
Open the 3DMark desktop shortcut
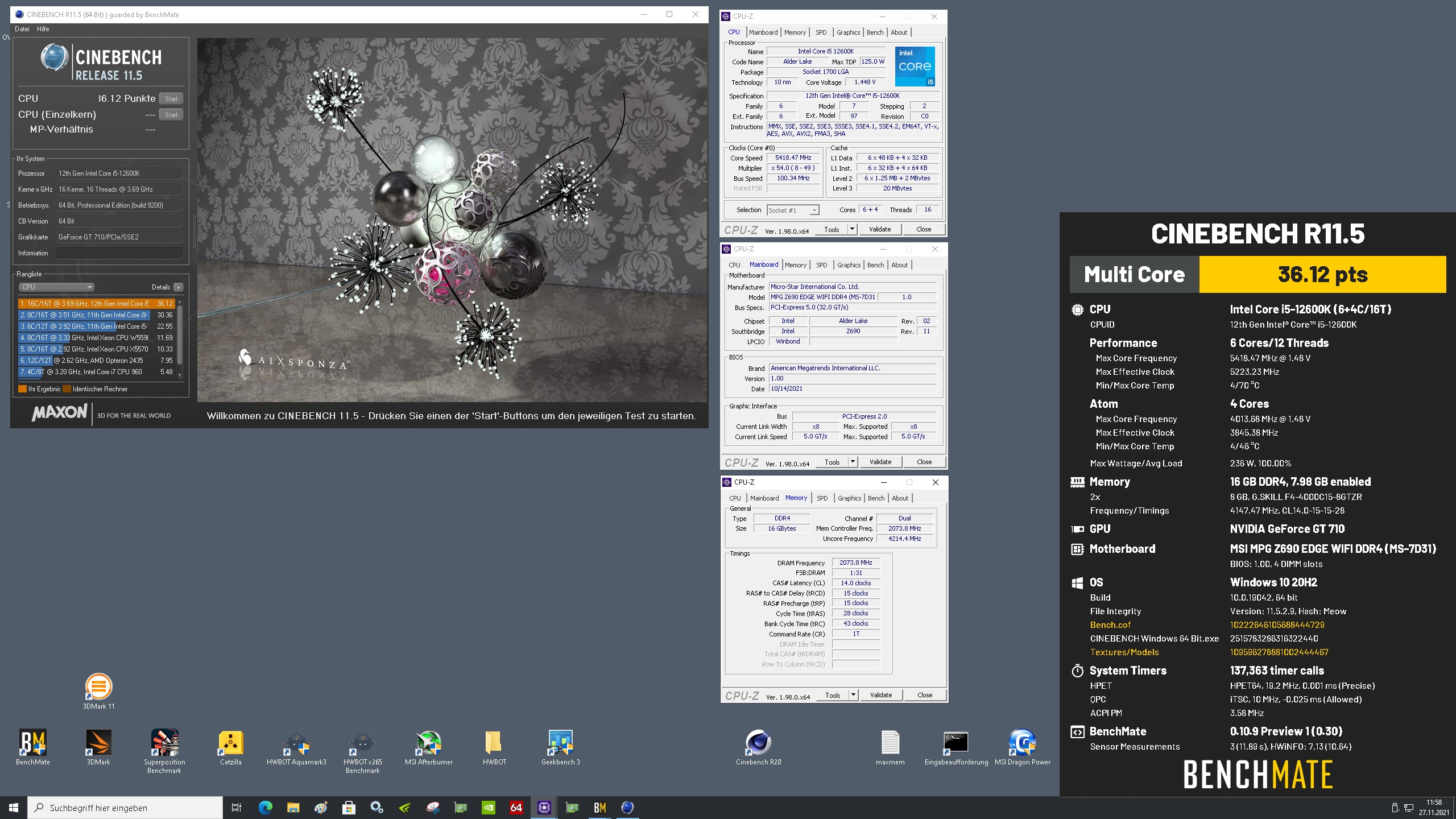click(98, 747)
